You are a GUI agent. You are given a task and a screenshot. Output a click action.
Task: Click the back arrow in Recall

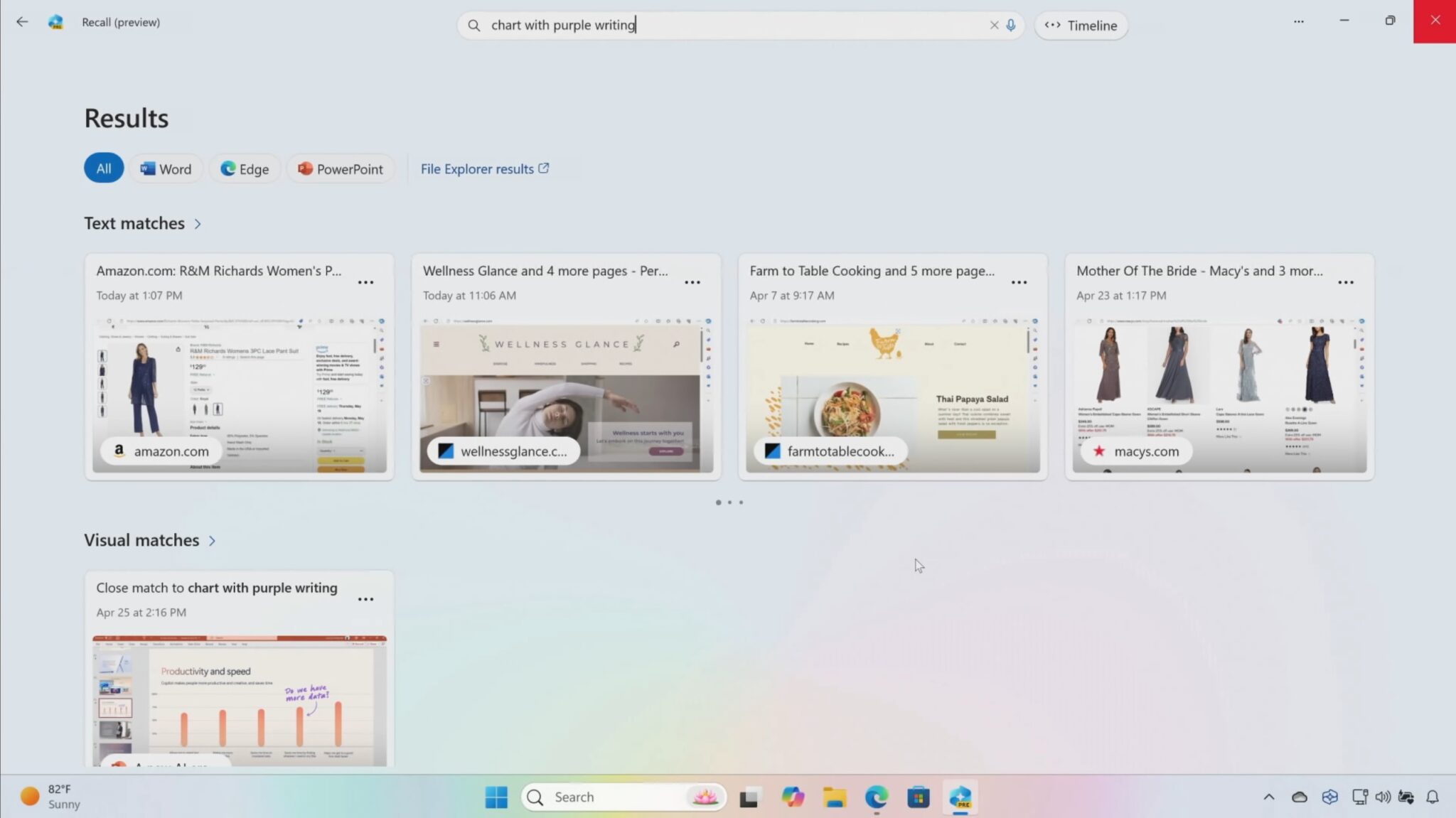coord(22,22)
